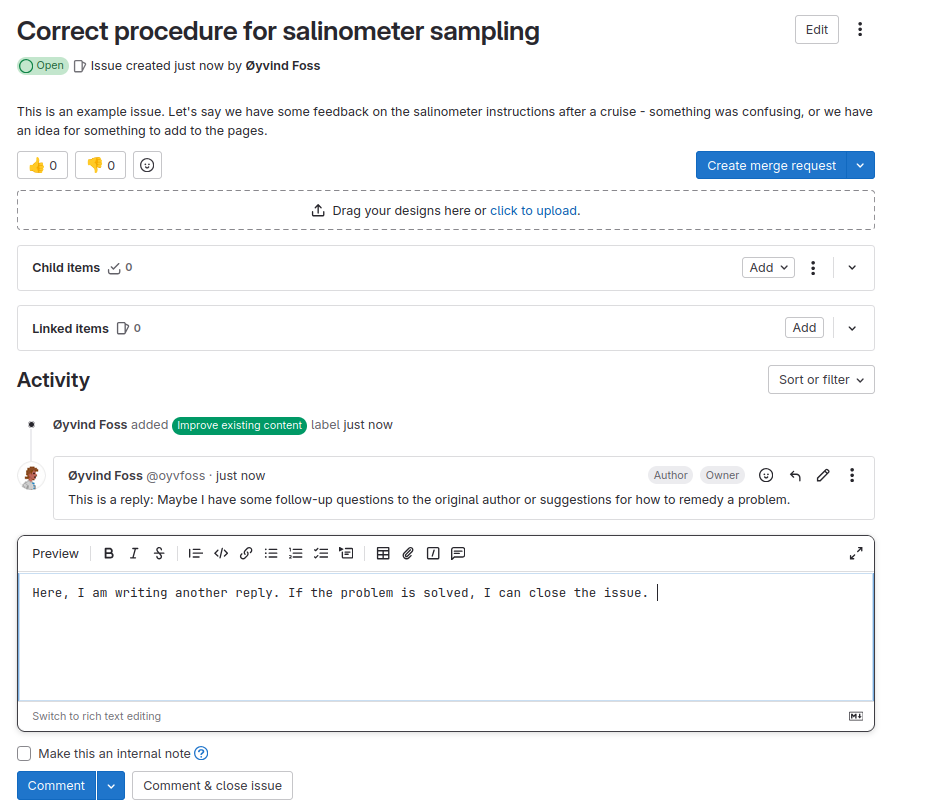Edit comment with the pencil icon
This screenshot has height=806, width=932.
click(823, 475)
